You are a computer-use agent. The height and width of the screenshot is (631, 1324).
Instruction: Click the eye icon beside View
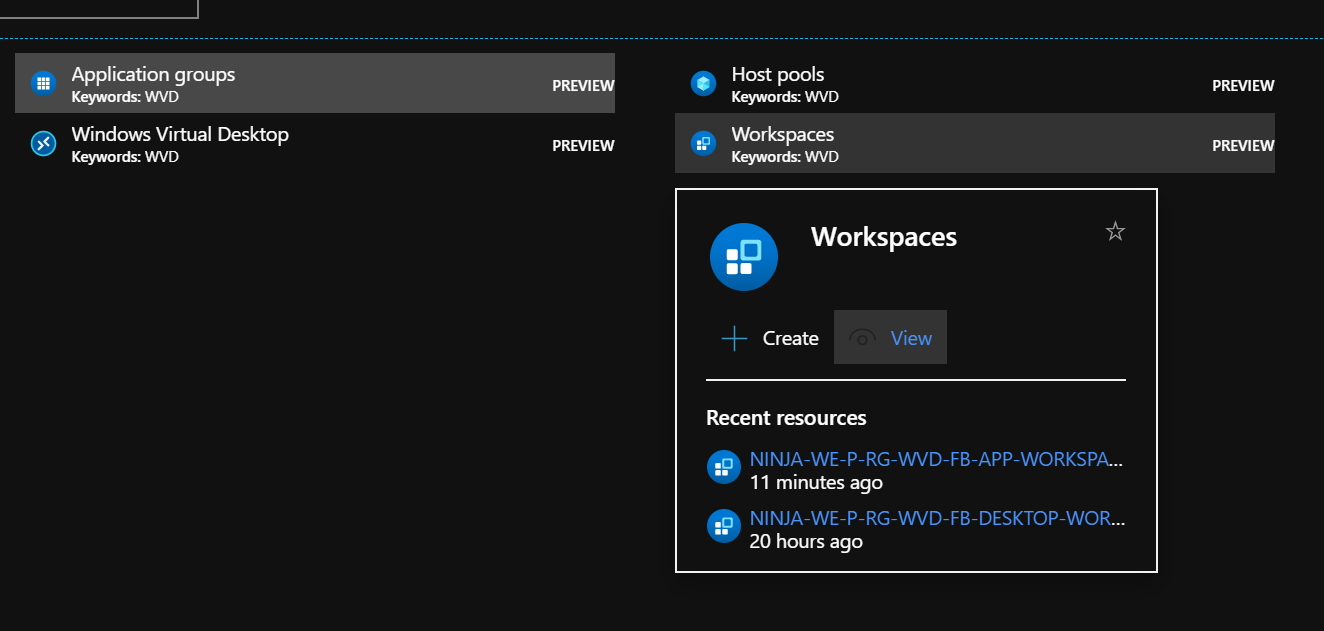tap(862, 338)
